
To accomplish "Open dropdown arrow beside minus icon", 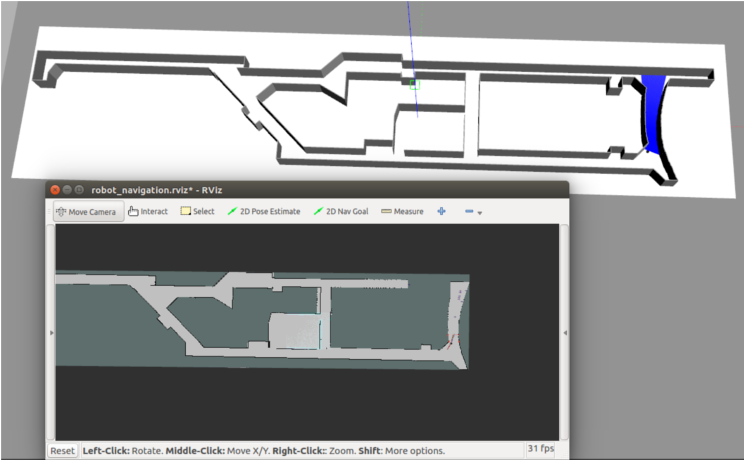I will tap(480, 213).
